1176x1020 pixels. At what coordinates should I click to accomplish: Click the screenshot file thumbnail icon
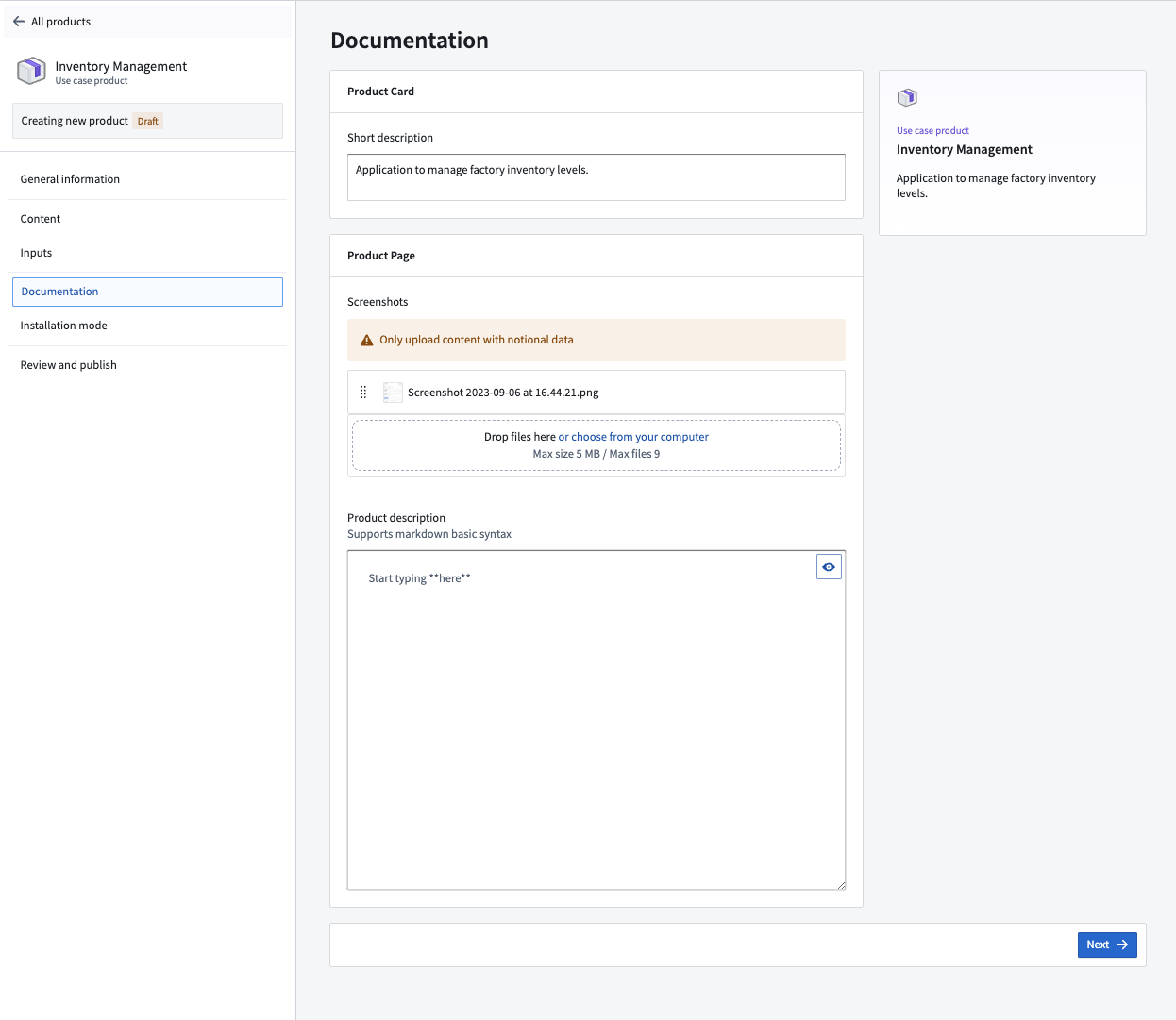pyautogui.click(x=393, y=393)
